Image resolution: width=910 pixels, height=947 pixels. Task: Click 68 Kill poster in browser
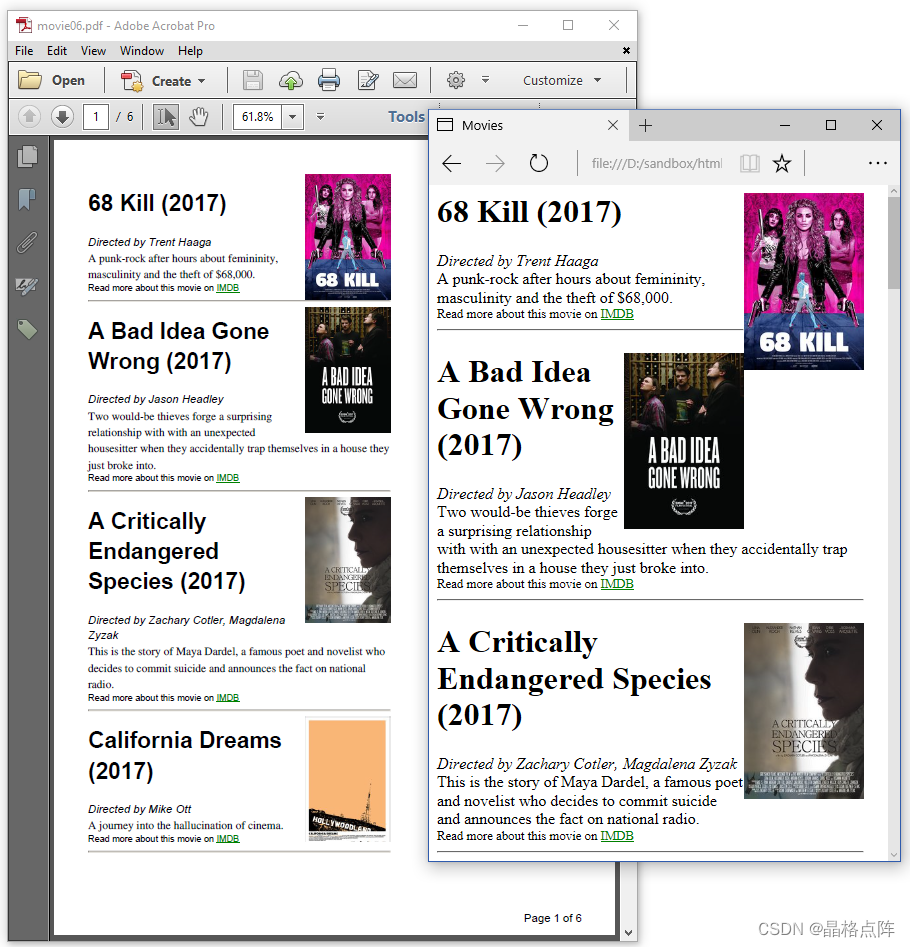pyautogui.click(x=804, y=281)
